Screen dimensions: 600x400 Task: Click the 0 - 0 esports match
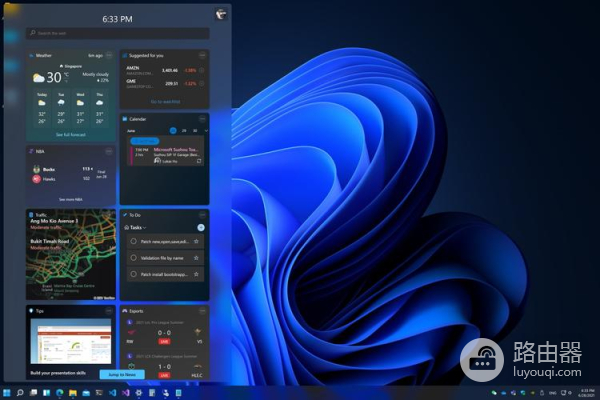coord(164,333)
